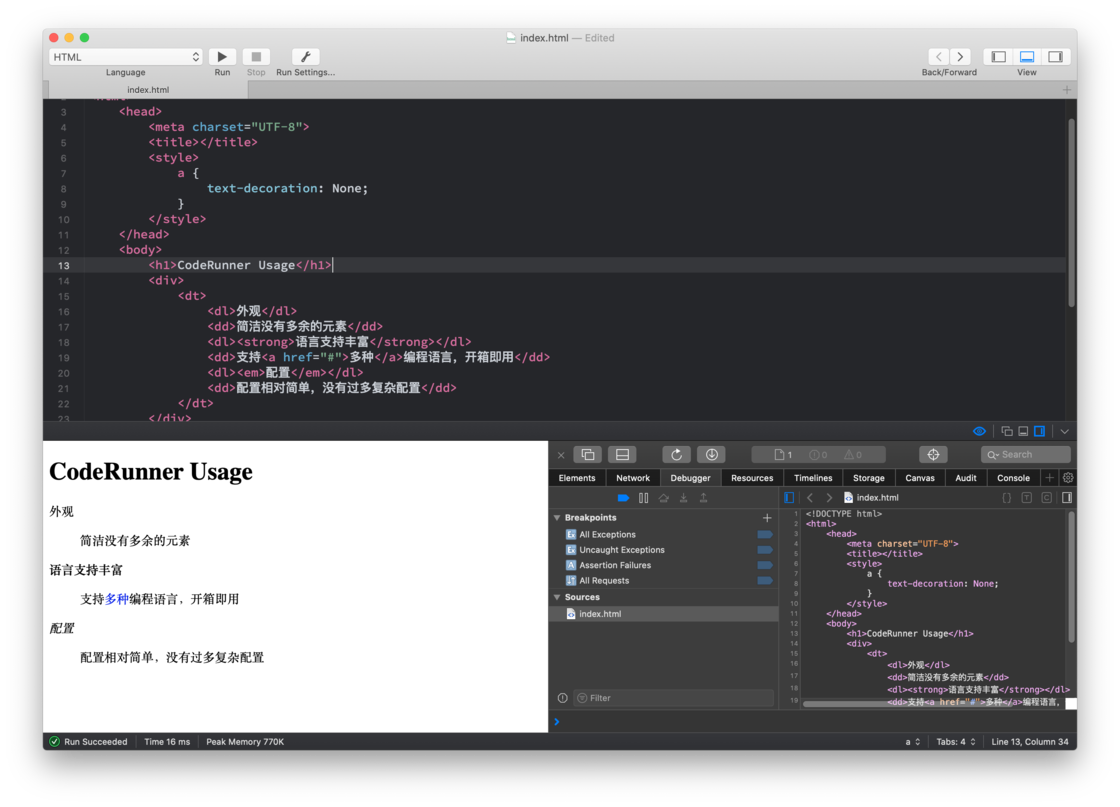
Task: Open Run Settings with the wrench icon
Action: 304,57
